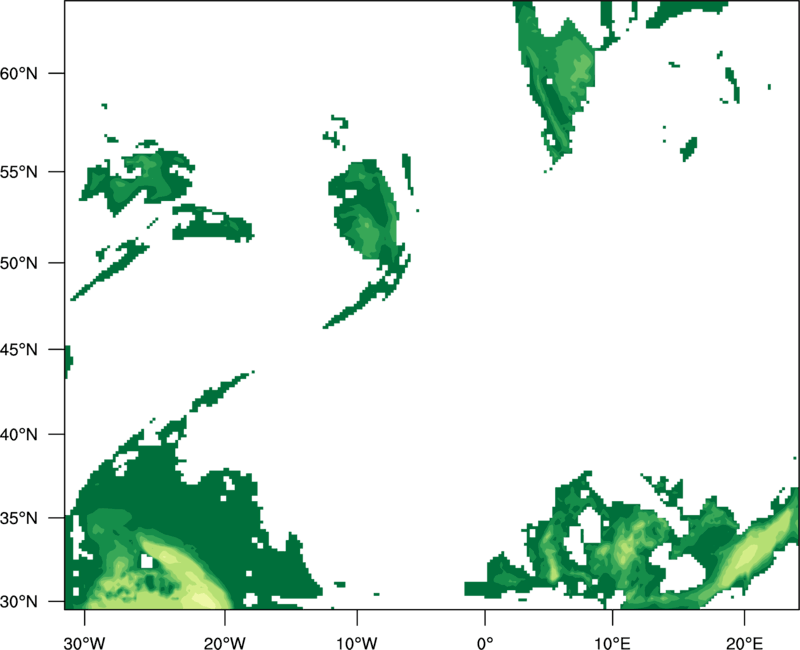The image size is (800, 650).
Task: Click the 50°N latitude axis label
Action: point(19,264)
